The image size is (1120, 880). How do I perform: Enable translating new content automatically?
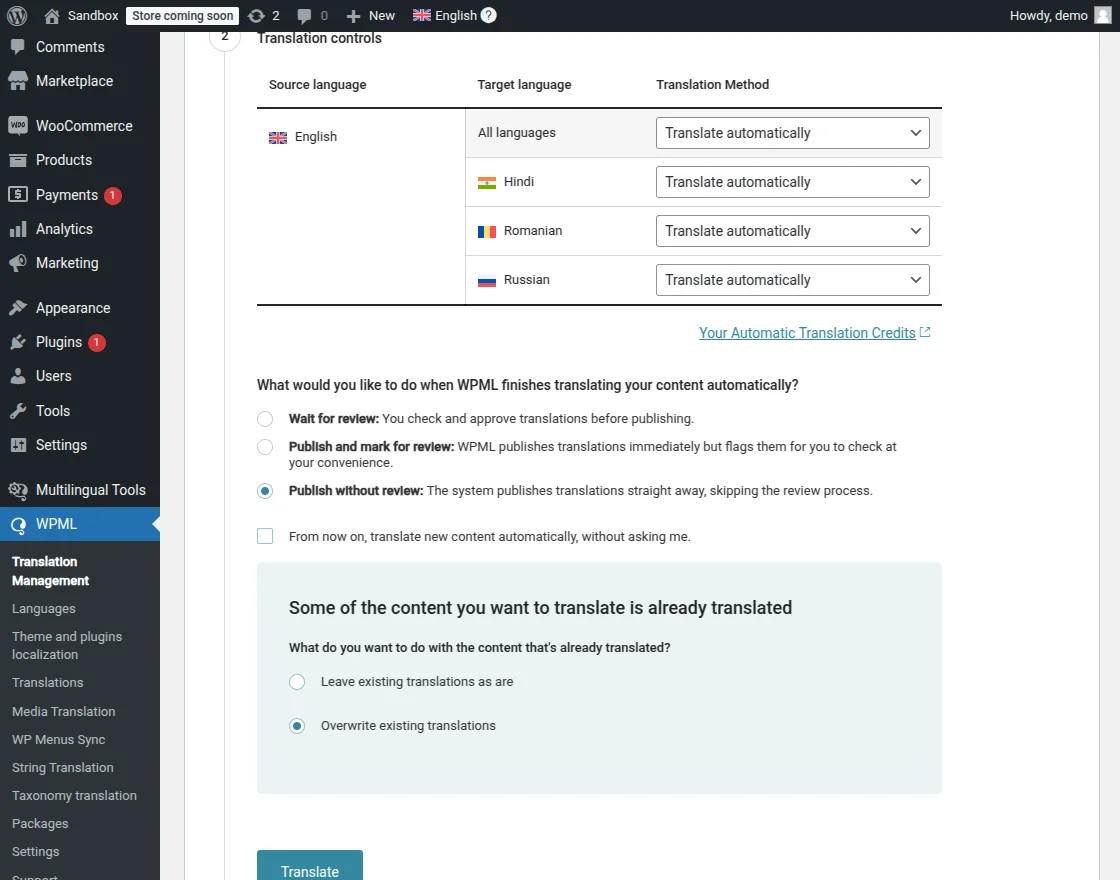(265, 536)
